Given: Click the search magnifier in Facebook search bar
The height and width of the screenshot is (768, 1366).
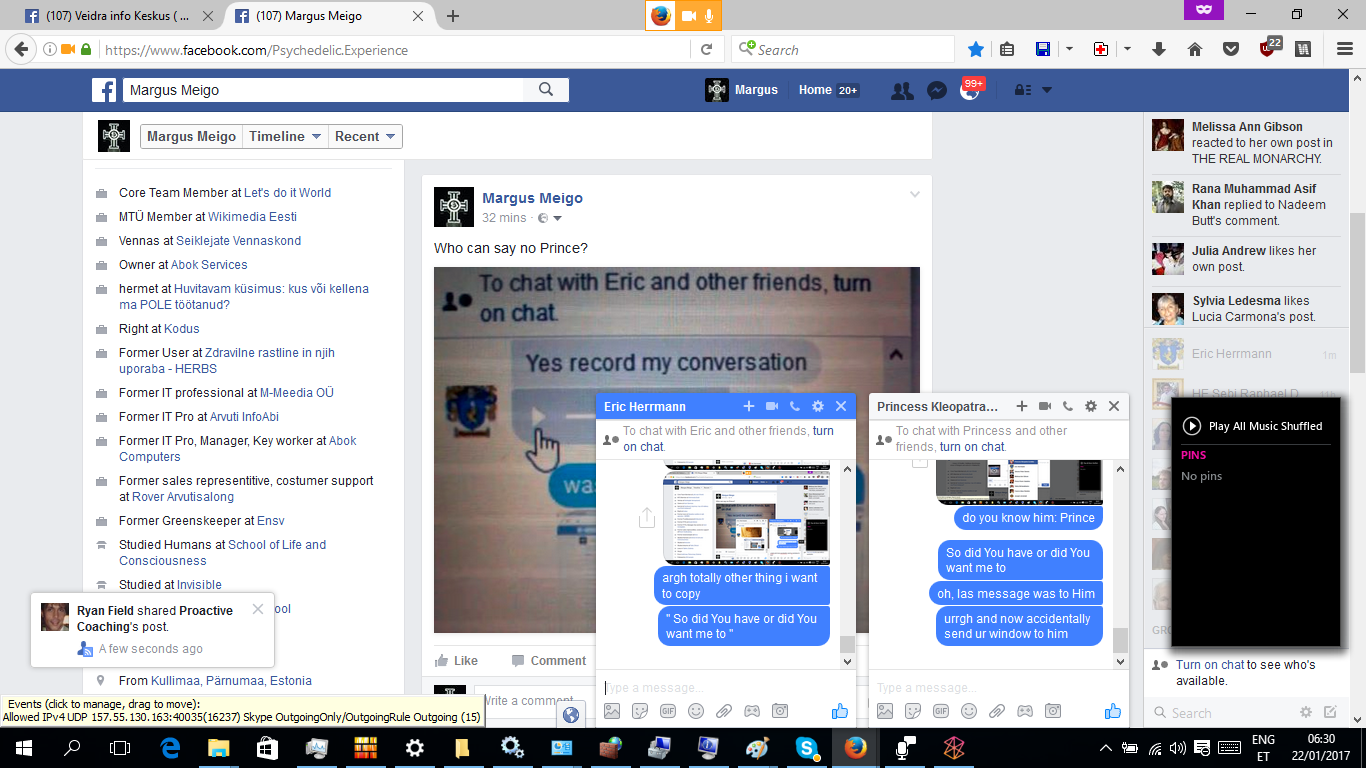Looking at the screenshot, I should (546, 90).
